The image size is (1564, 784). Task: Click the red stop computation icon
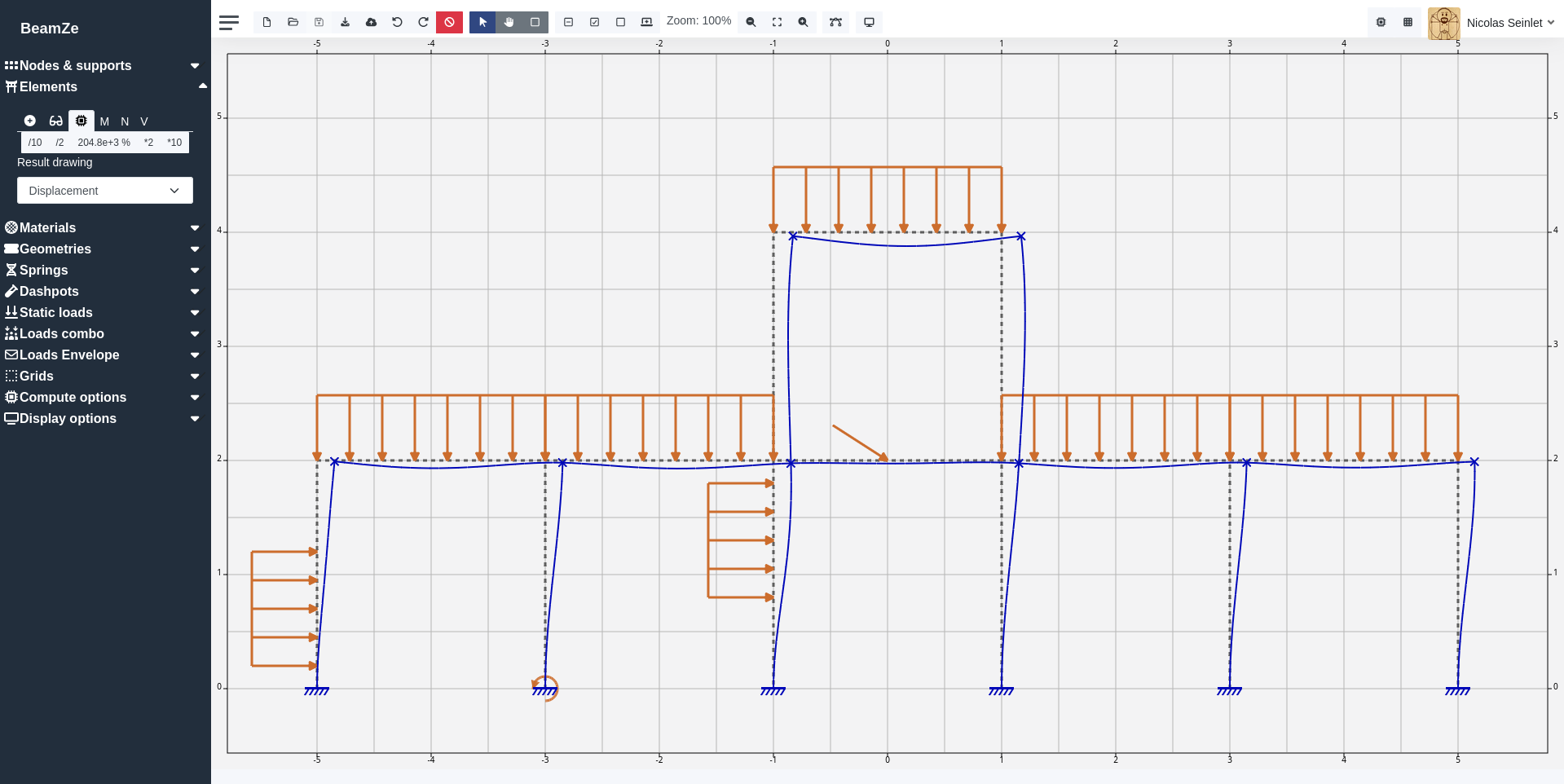(x=449, y=22)
